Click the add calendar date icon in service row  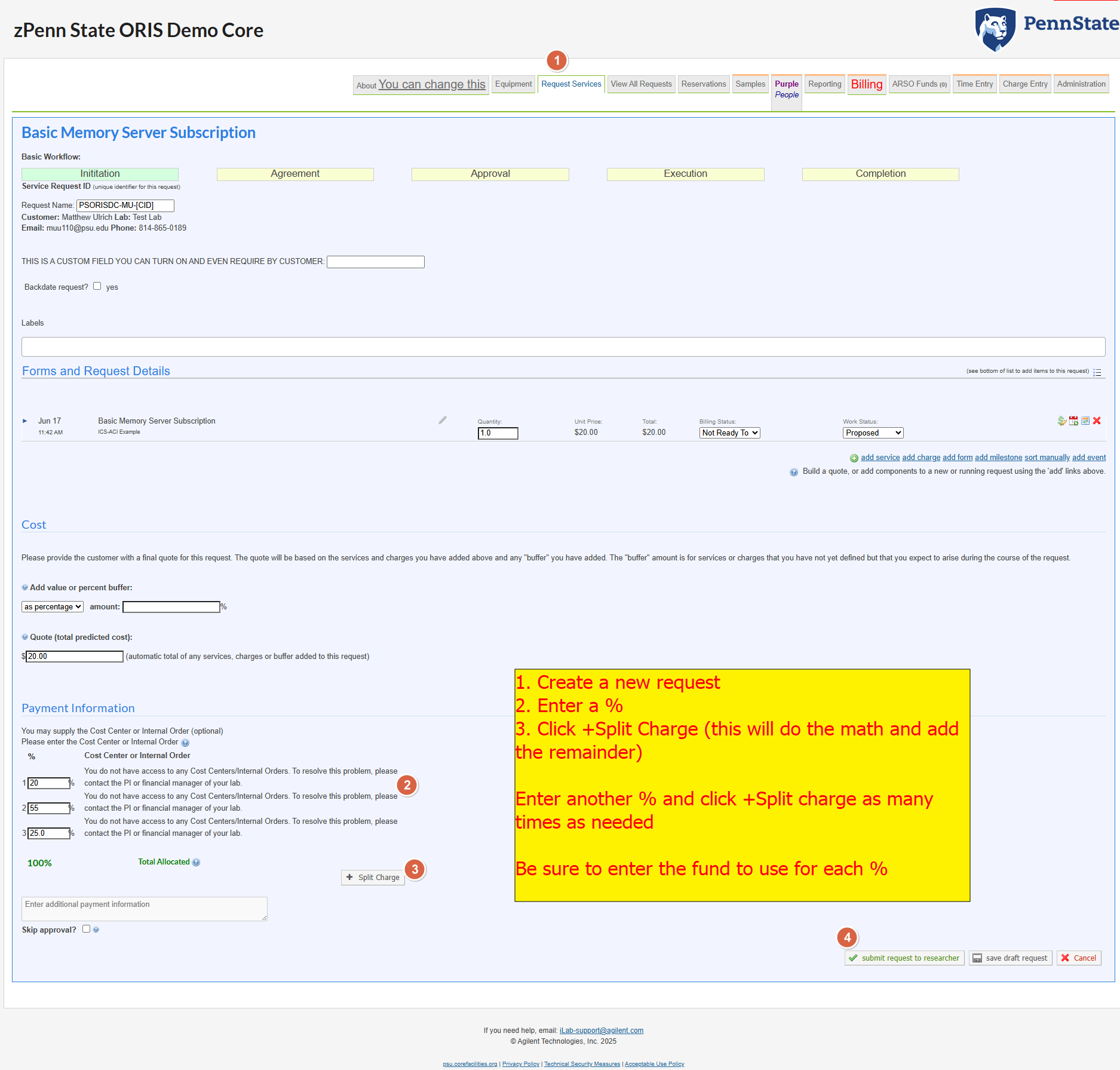click(x=1073, y=421)
